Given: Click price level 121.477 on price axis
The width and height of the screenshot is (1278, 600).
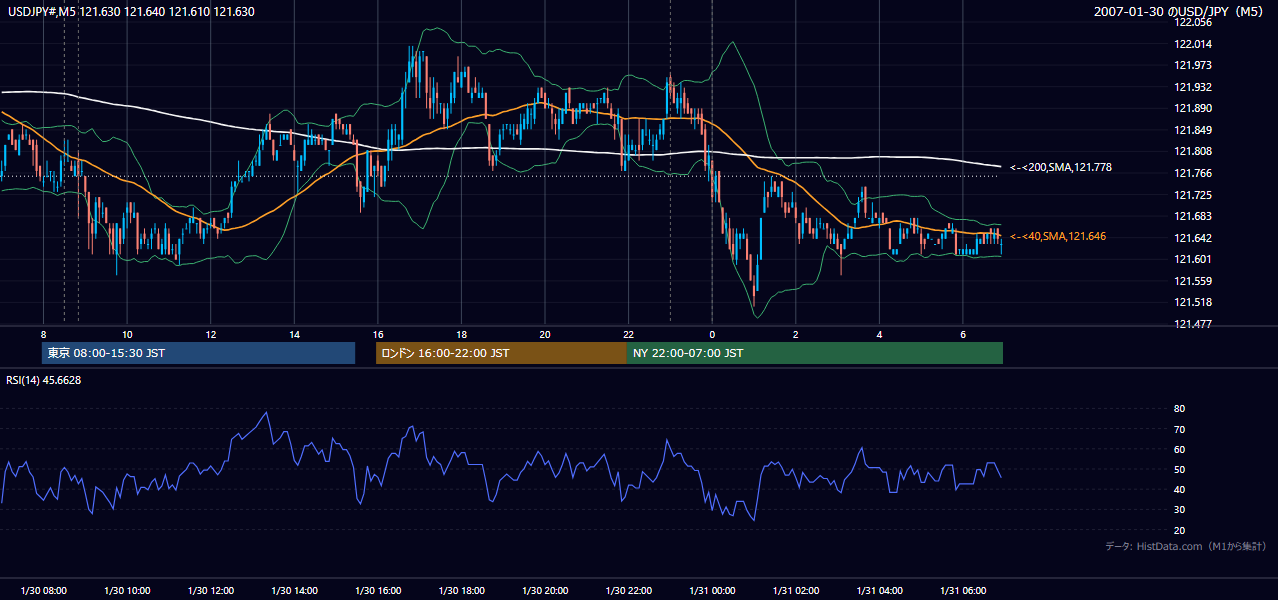Looking at the screenshot, I should 1194,324.
